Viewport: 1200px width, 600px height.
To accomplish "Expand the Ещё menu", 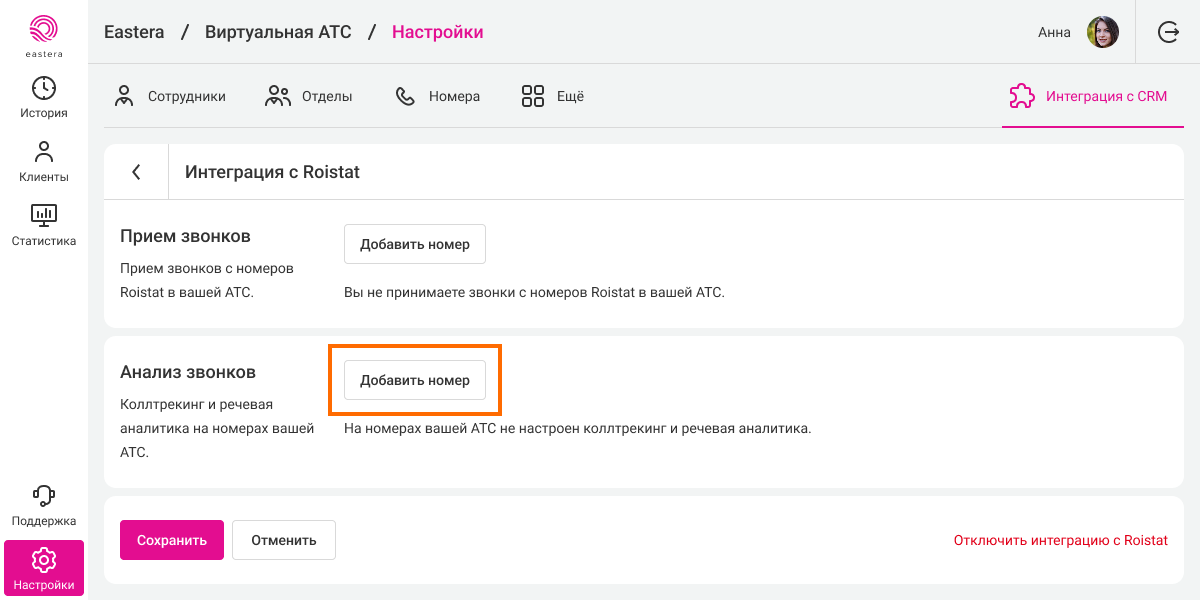I will point(553,96).
